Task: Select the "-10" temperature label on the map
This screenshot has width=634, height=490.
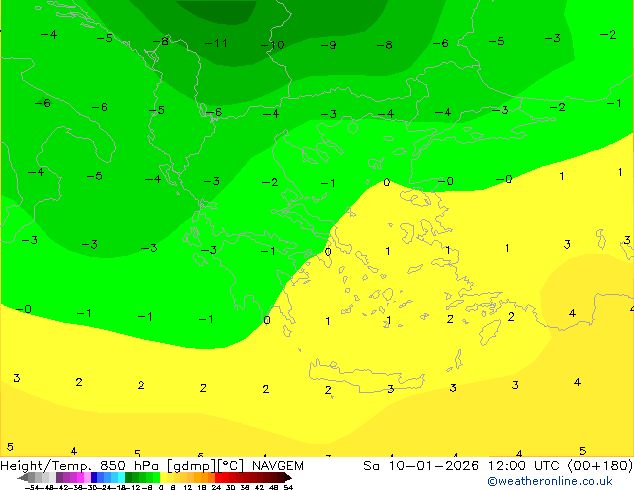Action: [x=273, y=44]
